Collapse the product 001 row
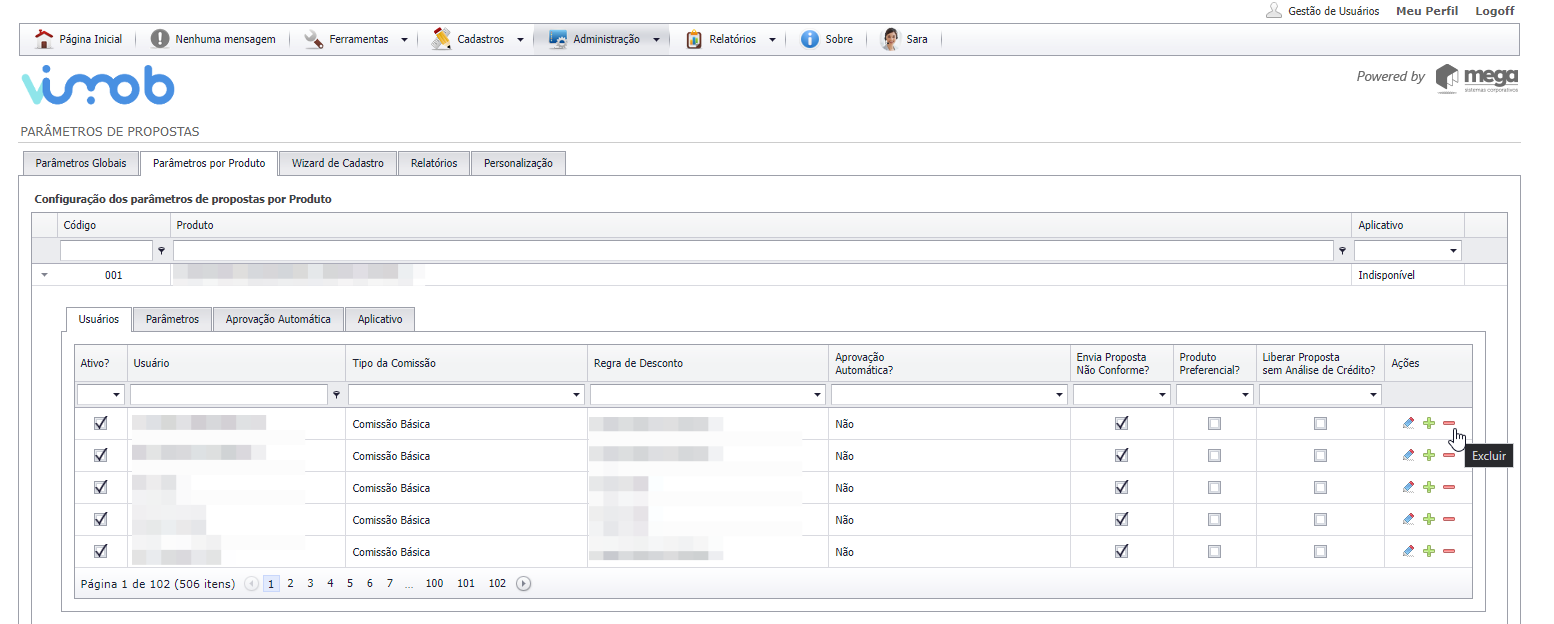The width and height of the screenshot is (1554, 624). tap(44, 275)
